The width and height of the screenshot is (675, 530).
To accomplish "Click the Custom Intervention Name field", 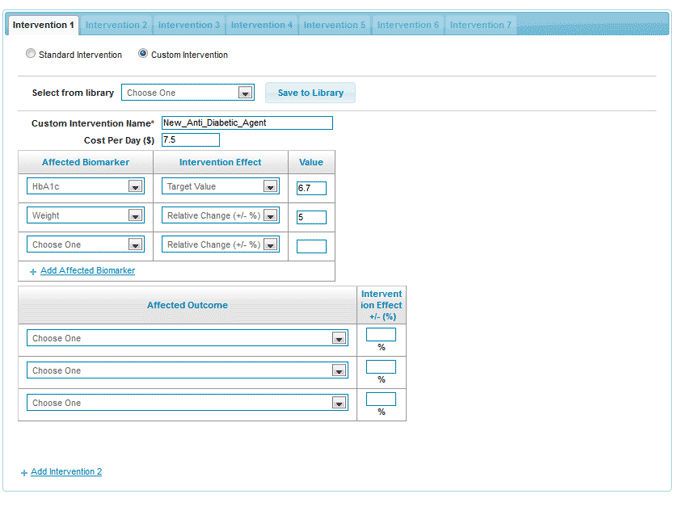I will [246, 123].
